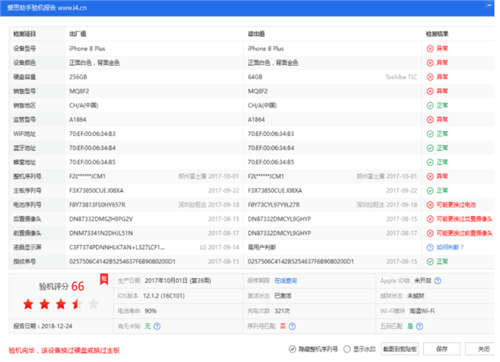Click the green normal icon for 指纹串号
The width and height of the screenshot is (500, 362).
tap(430, 262)
